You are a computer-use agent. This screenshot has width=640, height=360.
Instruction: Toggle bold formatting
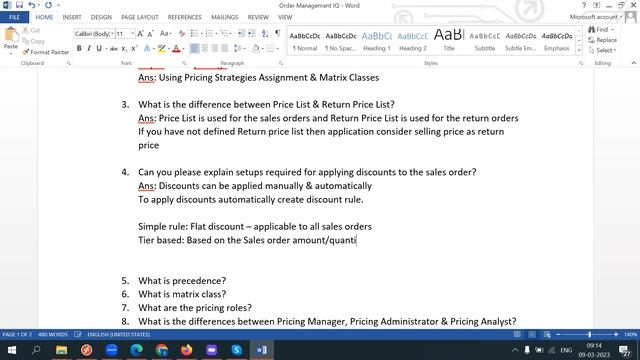pos(79,49)
